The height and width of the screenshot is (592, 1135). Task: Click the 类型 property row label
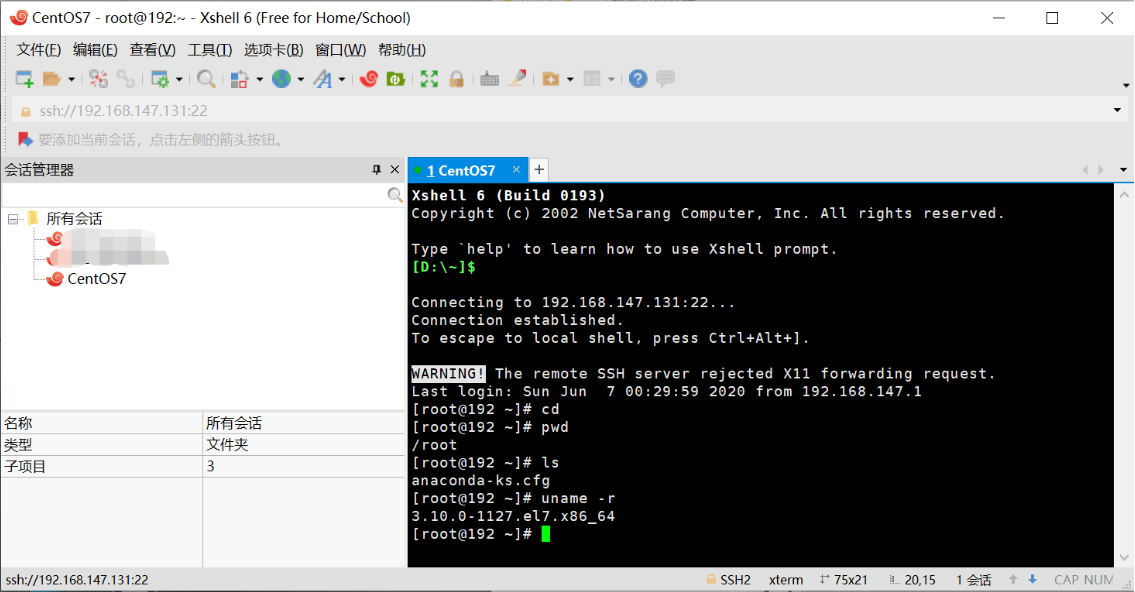18,444
